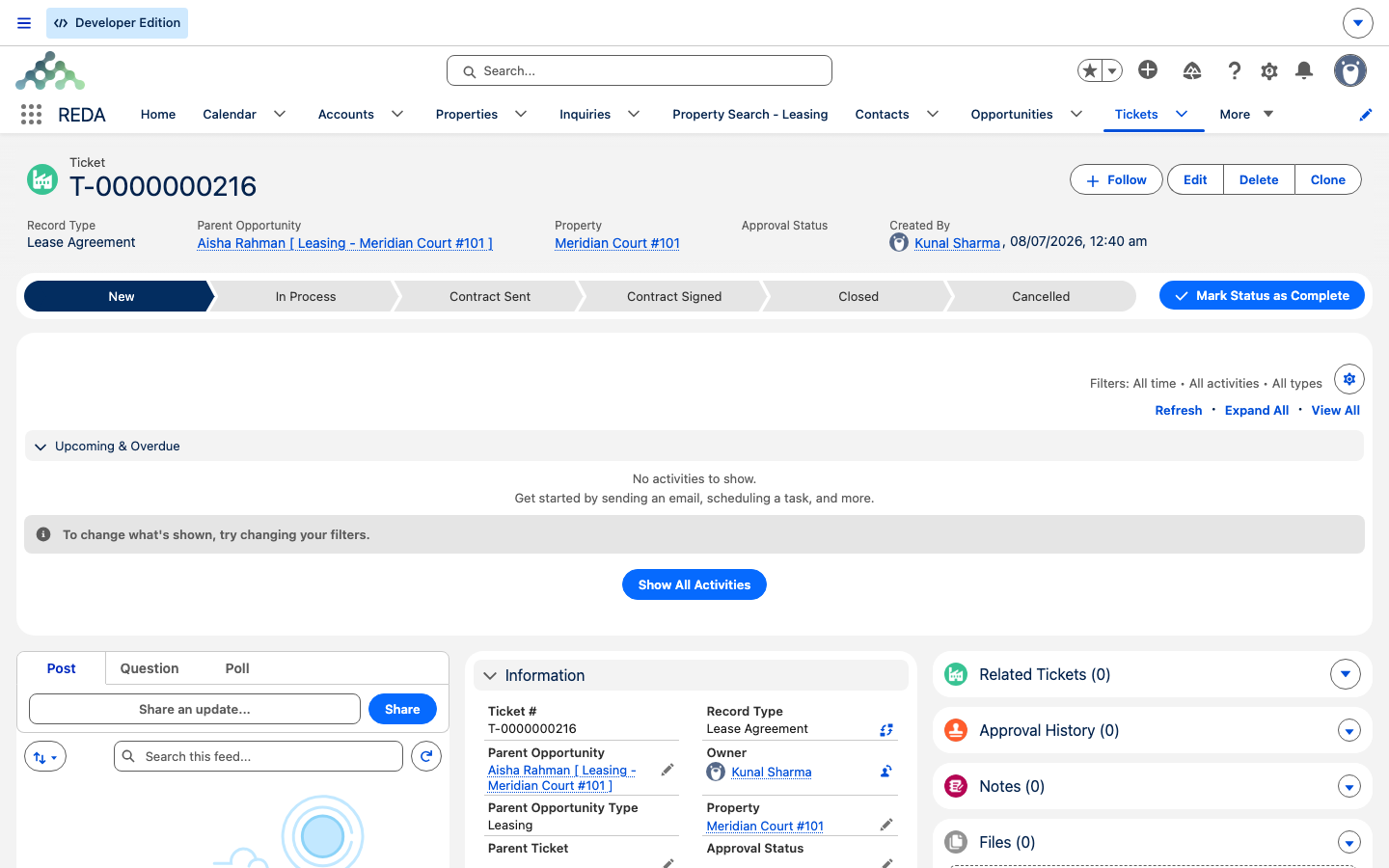Image resolution: width=1389 pixels, height=868 pixels.
Task: Click the global Search field
Action: (x=640, y=70)
